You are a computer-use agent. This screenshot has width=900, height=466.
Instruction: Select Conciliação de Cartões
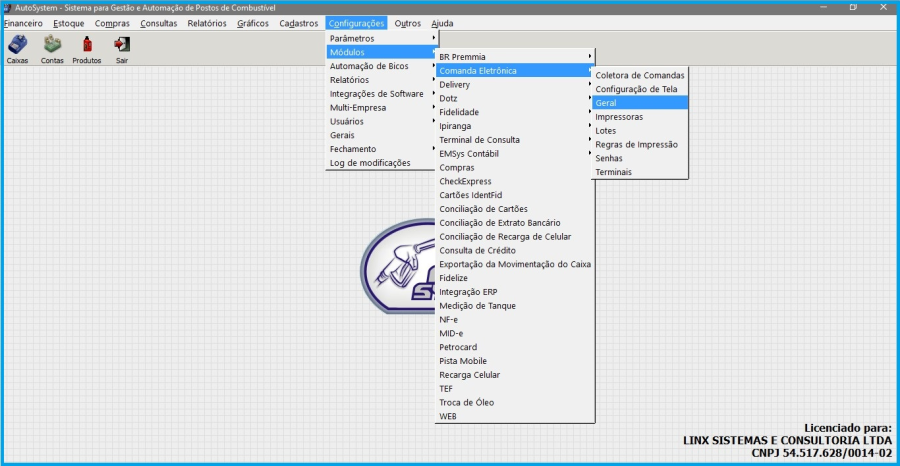tap(515, 209)
